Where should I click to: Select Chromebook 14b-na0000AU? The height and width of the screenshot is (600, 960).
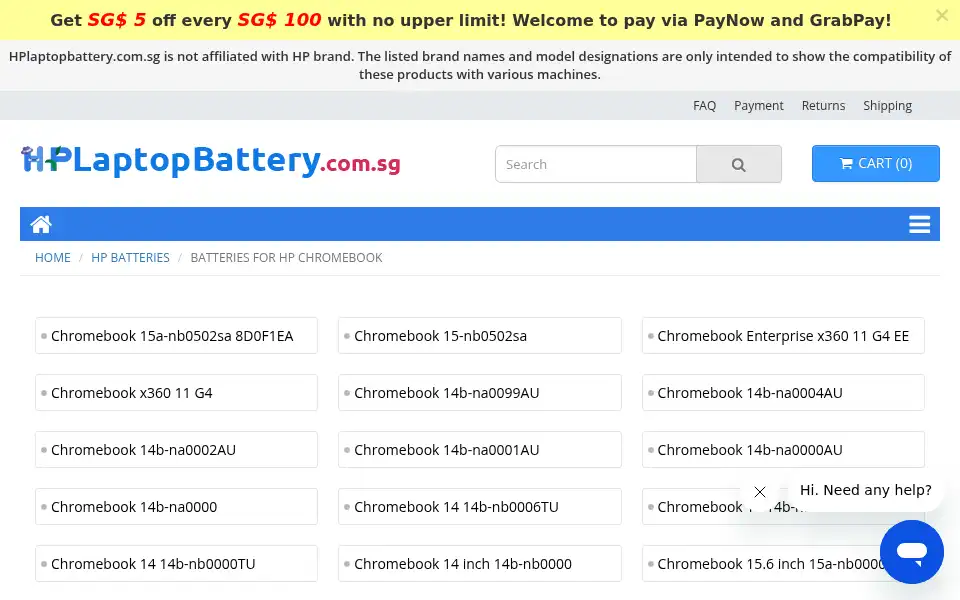783,449
